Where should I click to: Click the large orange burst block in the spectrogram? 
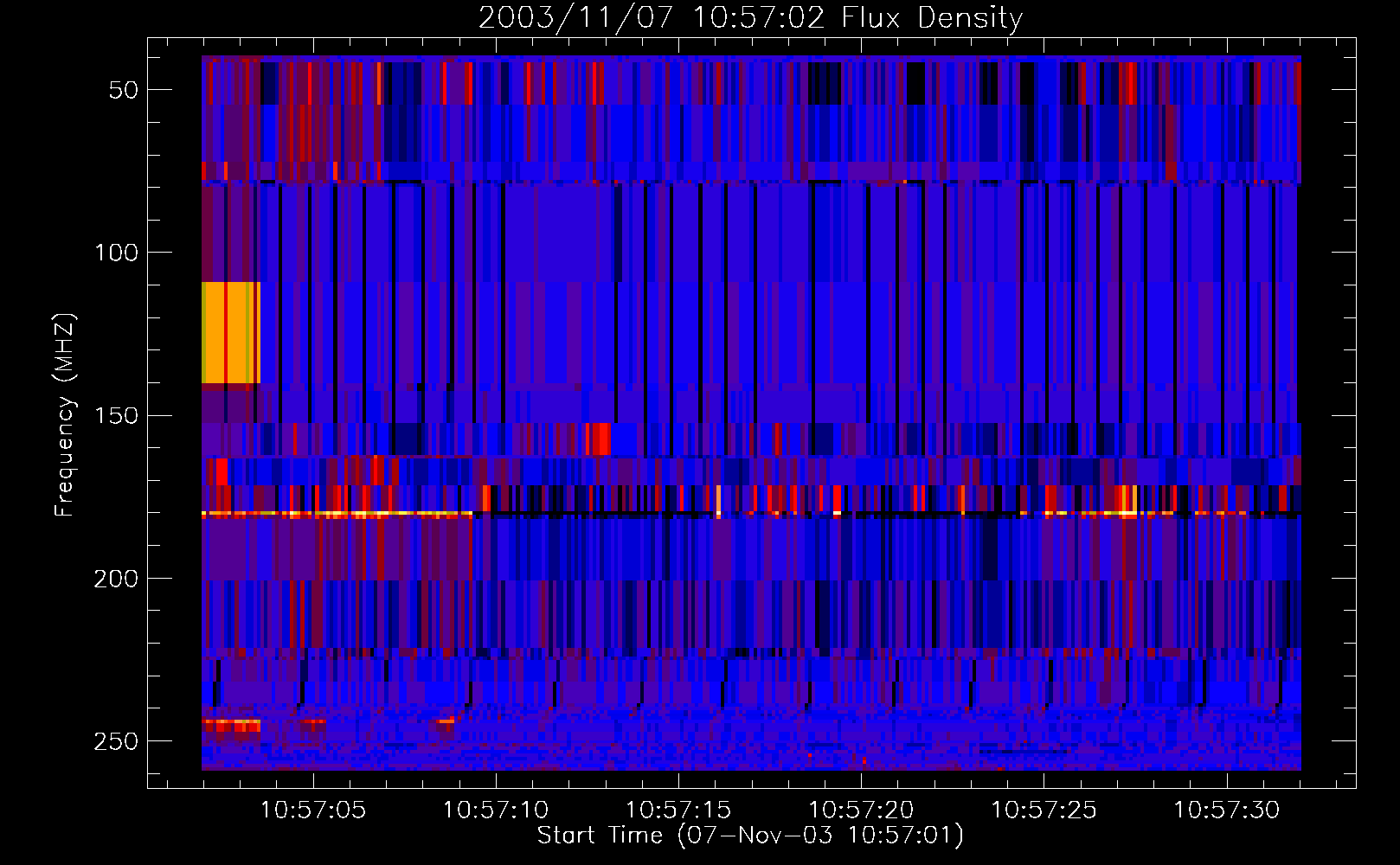231,332
